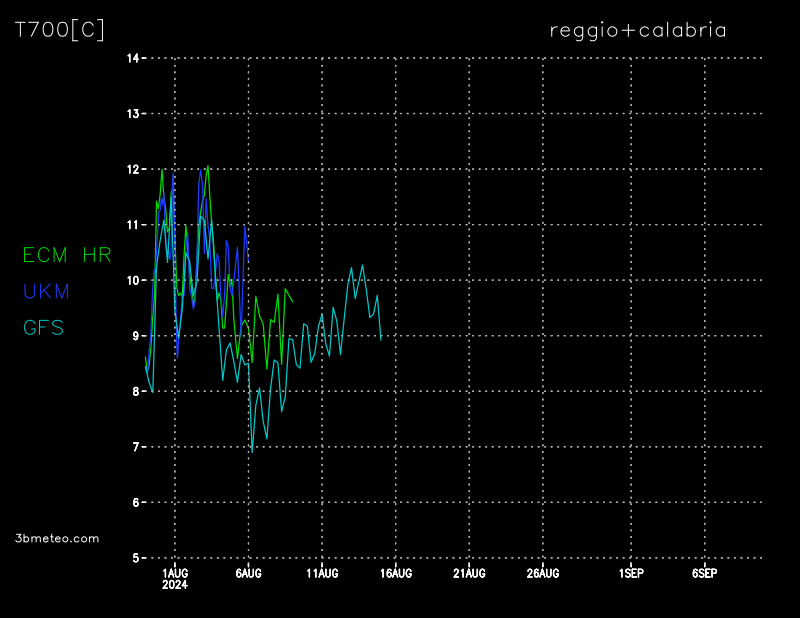Open the 3bmeteo.com watermark link
The width and height of the screenshot is (800, 618).
(57, 538)
